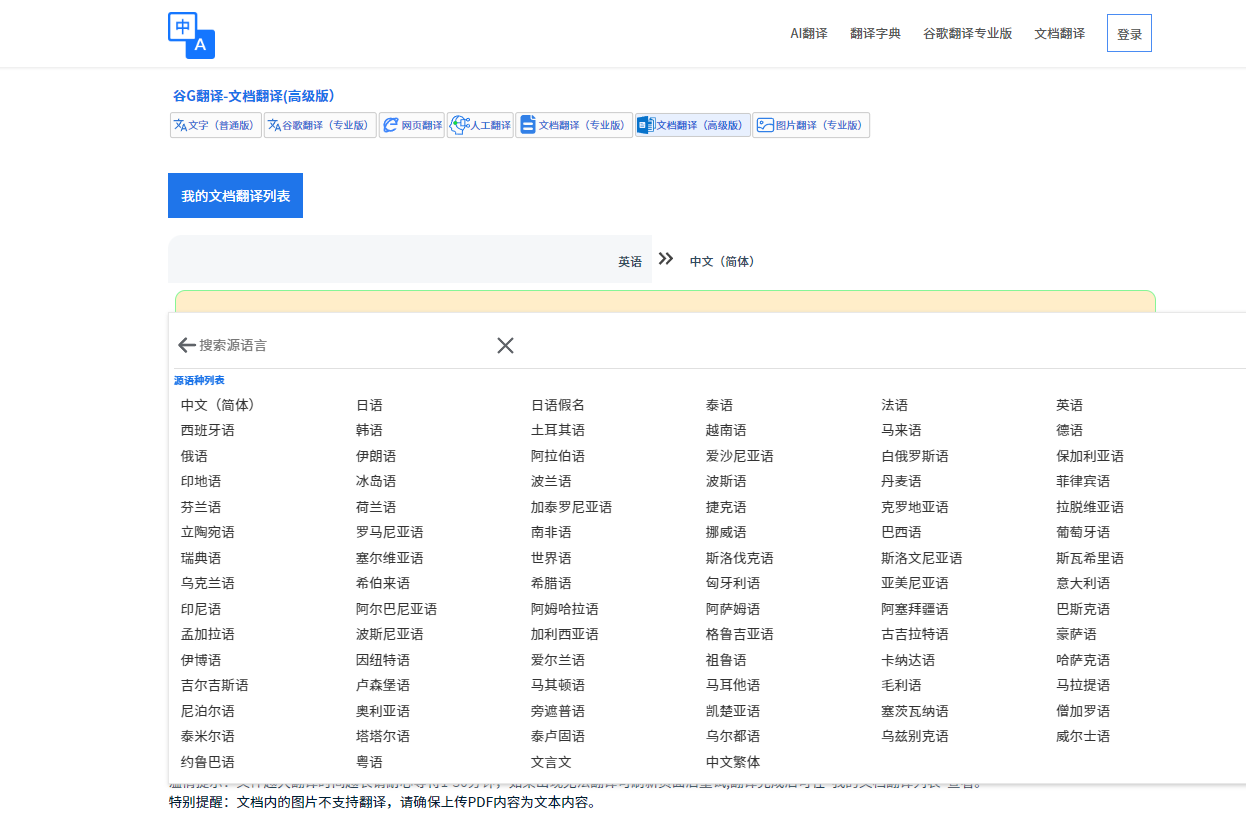Open 翻译字典 in the navigation bar

click(x=875, y=33)
